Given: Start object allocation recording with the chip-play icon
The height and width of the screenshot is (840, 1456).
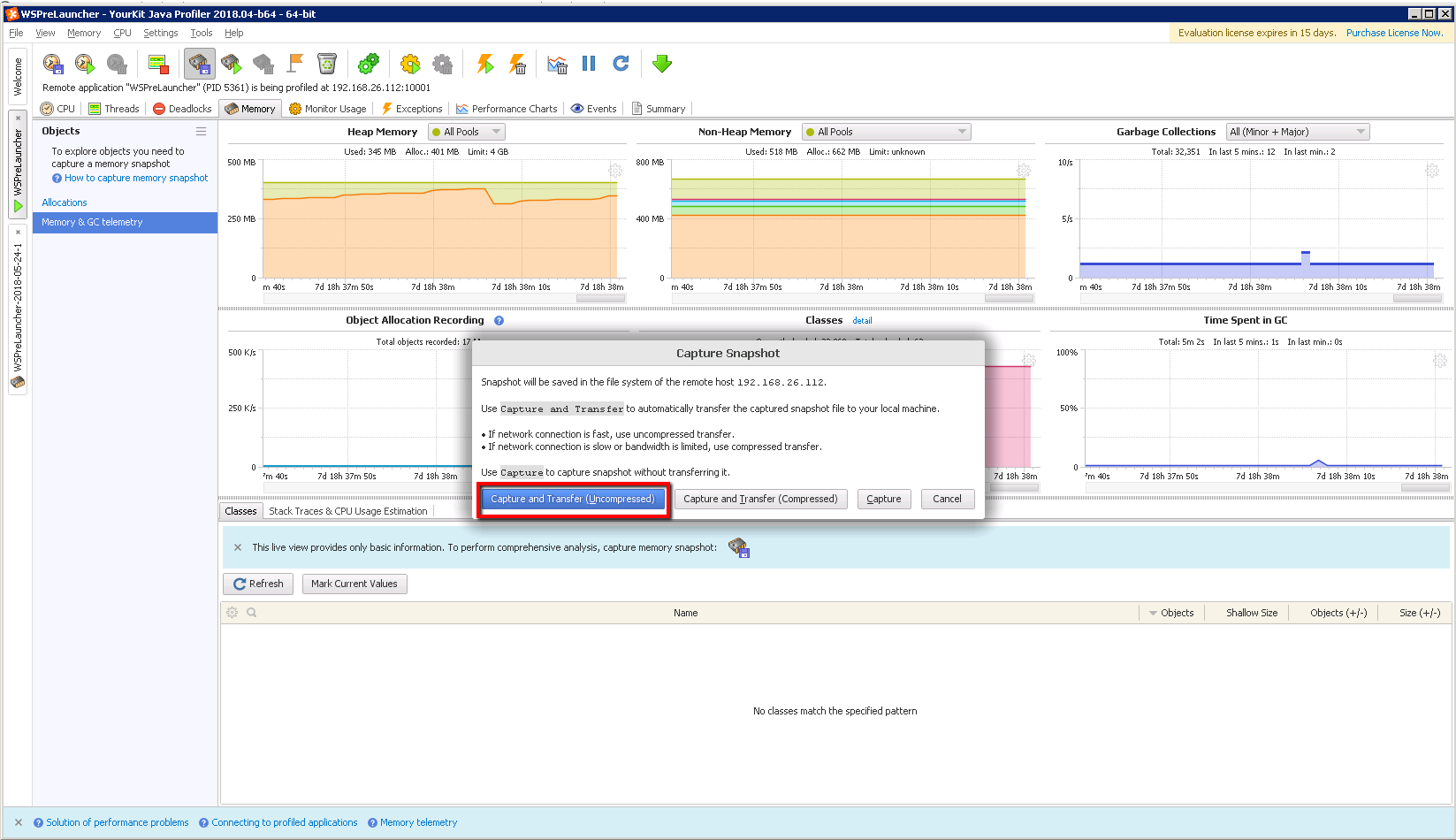Looking at the screenshot, I should (231, 64).
